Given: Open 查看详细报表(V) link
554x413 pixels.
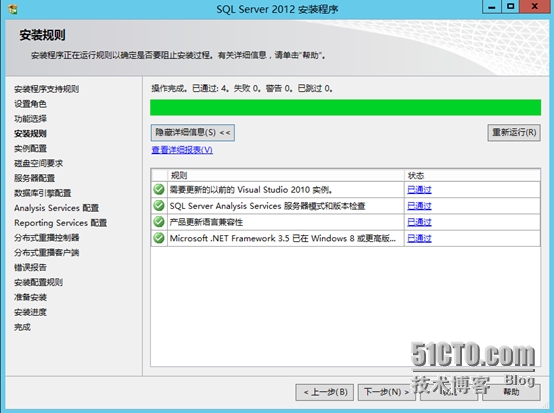Looking at the screenshot, I should [x=182, y=150].
